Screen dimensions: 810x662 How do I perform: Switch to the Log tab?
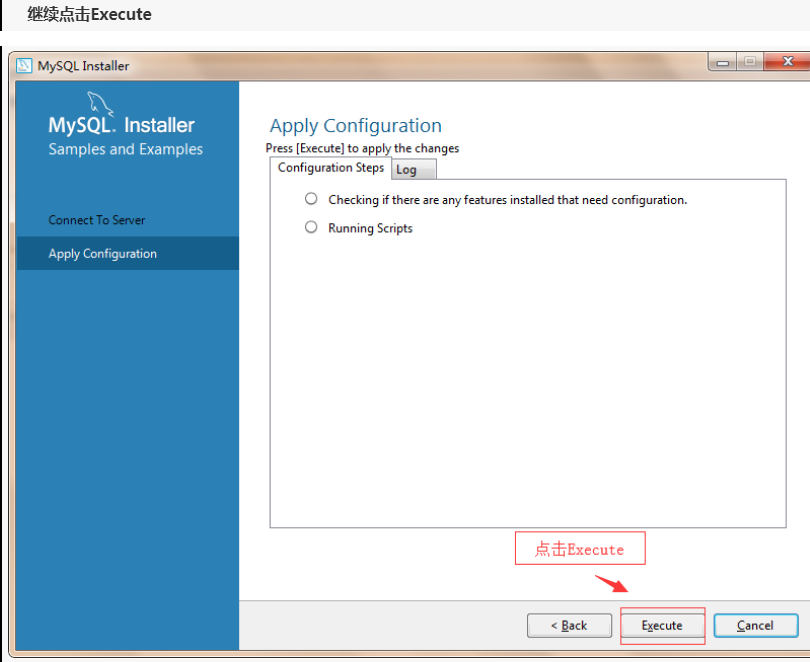pos(414,169)
